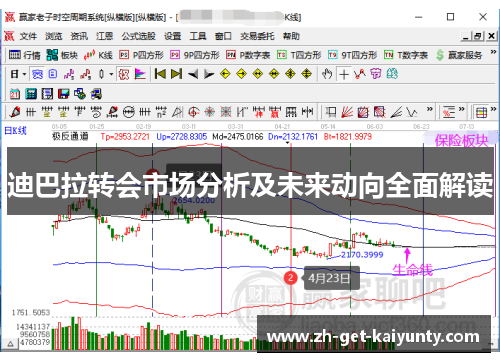Click the triangle button at chart bottom-left
The height and width of the screenshot is (362, 500).
pos(10,343)
